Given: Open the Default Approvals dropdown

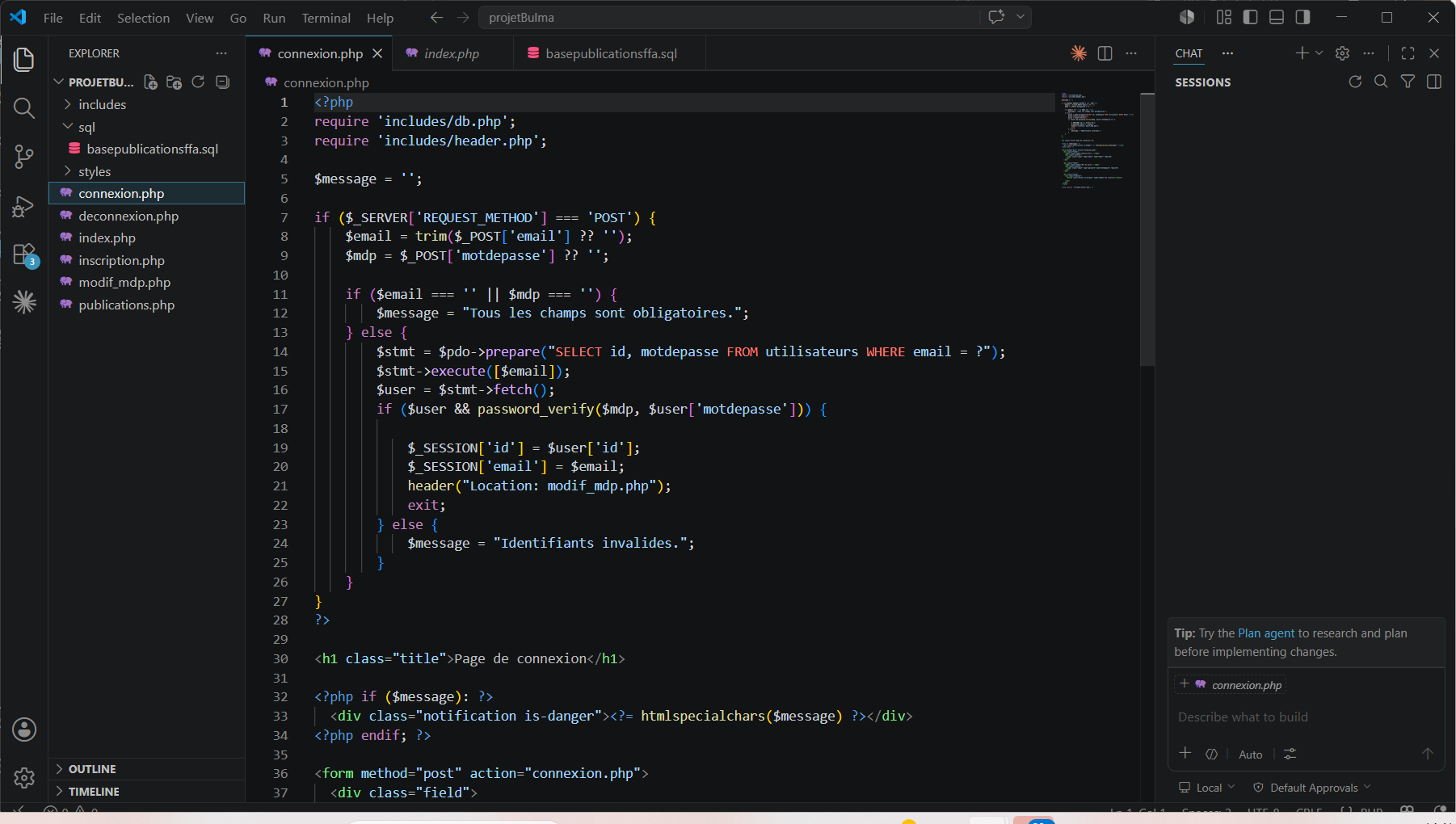Looking at the screenshot, I should pyautogui.click(x=1312, y=788).
